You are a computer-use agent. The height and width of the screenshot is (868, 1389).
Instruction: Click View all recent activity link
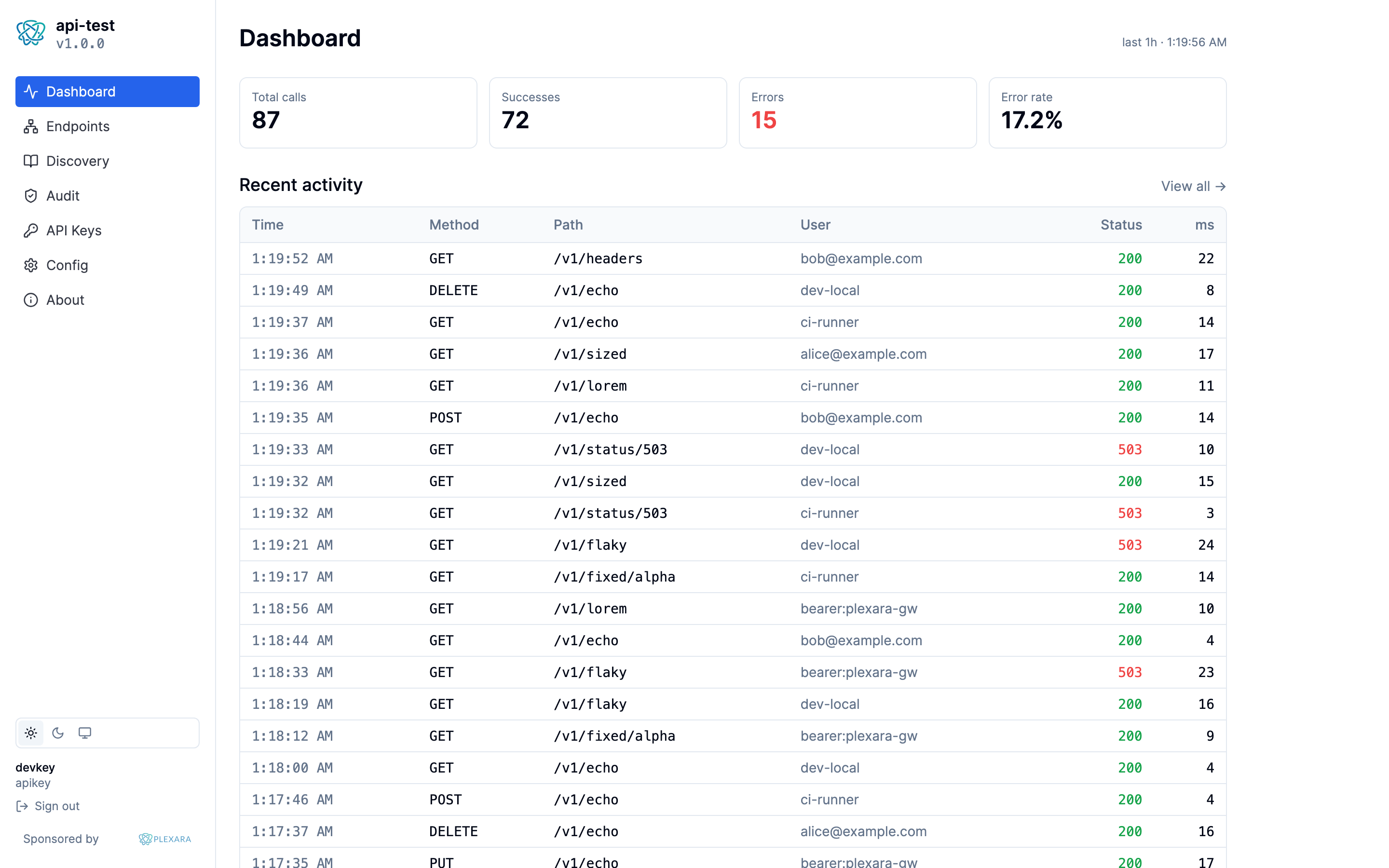(x=1193, y=186)
